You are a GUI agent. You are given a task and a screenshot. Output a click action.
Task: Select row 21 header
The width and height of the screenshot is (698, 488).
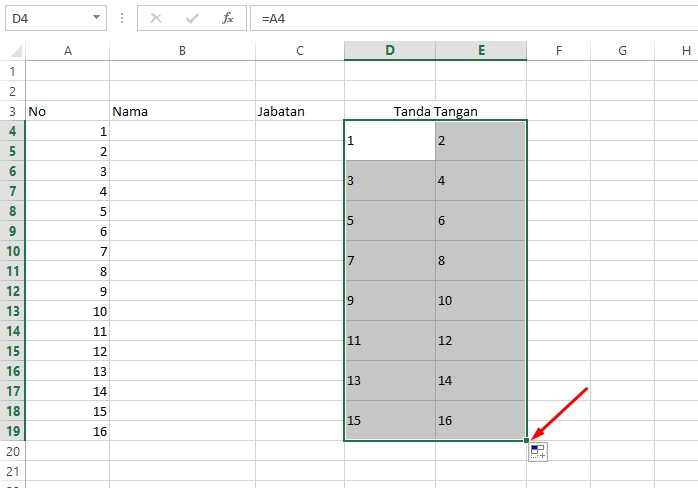click(12, 471)
